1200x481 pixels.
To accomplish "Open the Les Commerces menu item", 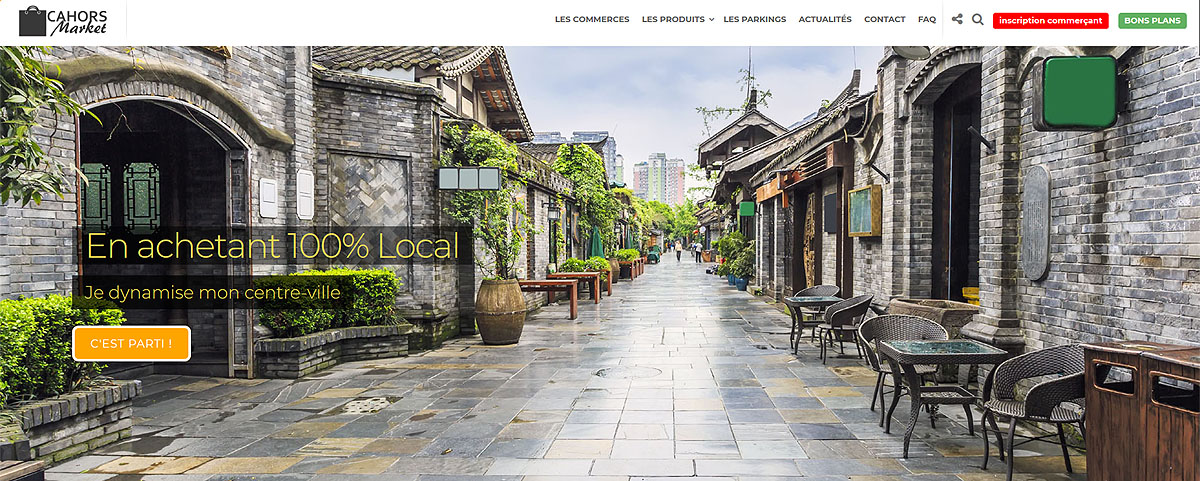I will 592,19.
